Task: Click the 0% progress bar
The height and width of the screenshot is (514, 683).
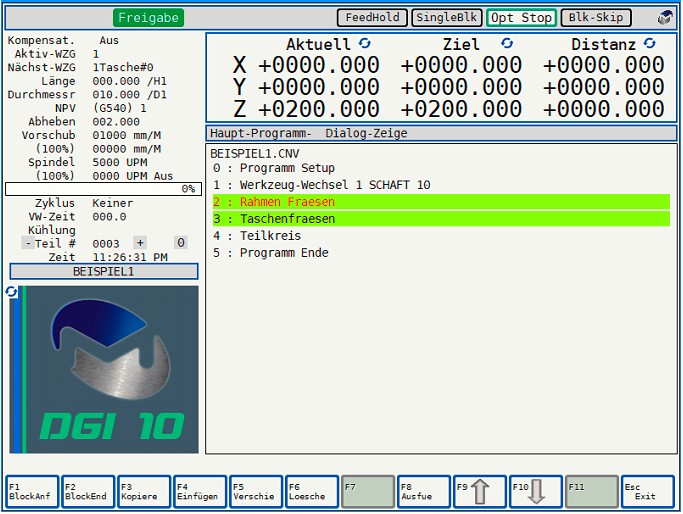Action: (x=103, y=189)
